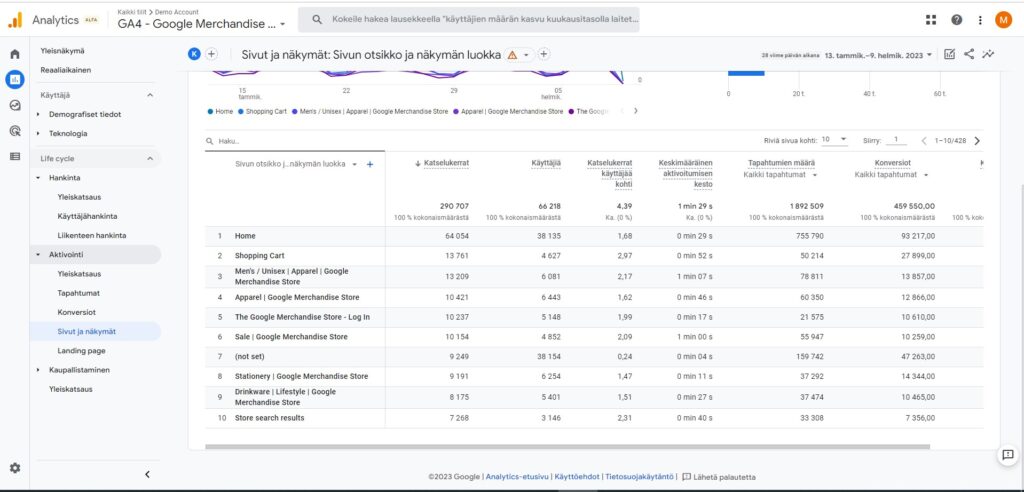1024x492 pixels.
Task: Sort by Katselukerrat column
Action: click(x=447, y=163)
